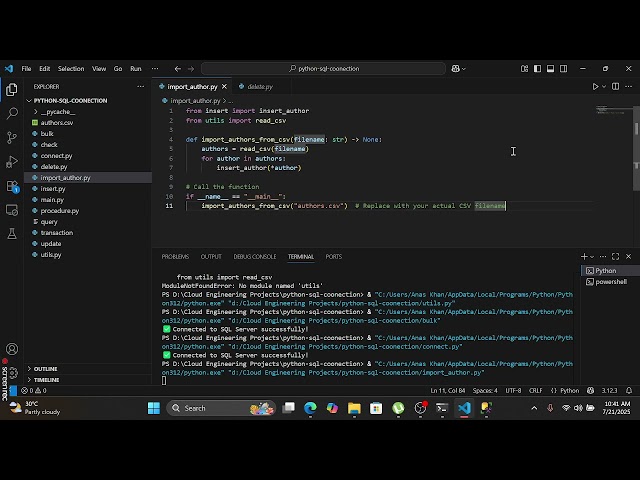Go forward with the navigation arrow

pos(191,69)
